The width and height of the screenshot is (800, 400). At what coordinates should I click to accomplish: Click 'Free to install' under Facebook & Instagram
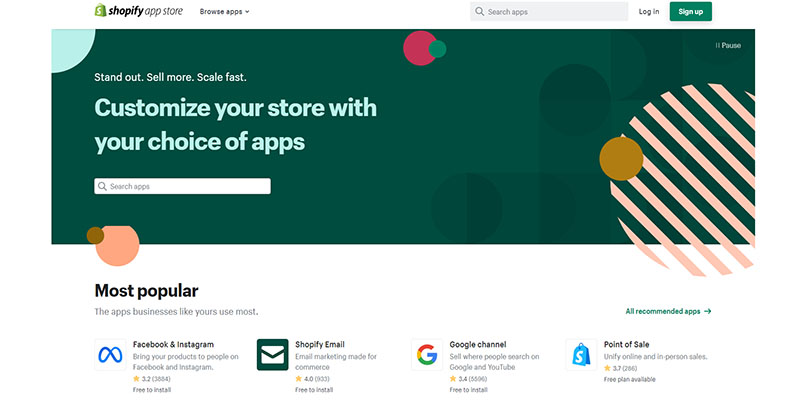152,390
